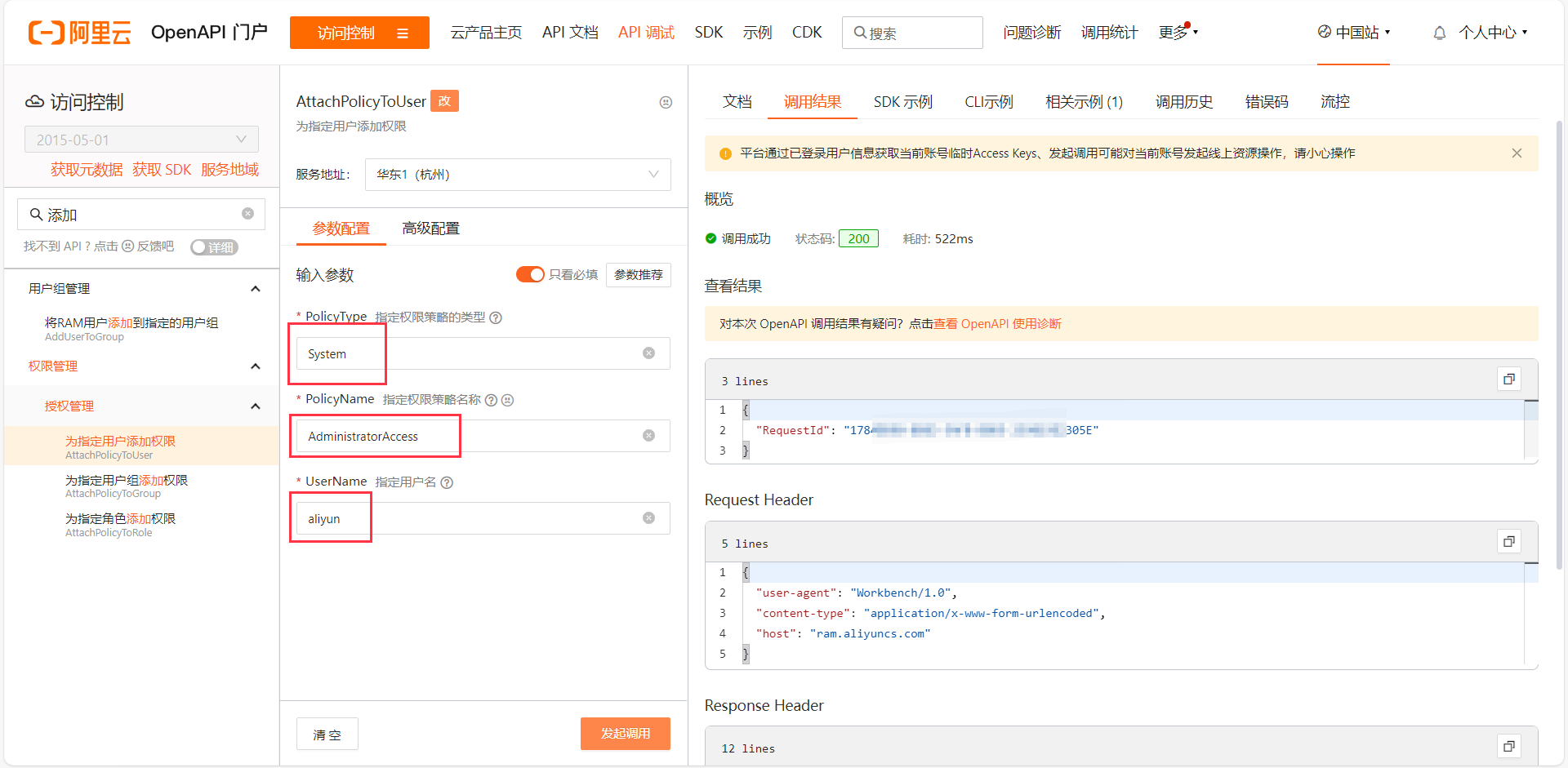This screenshot has height=768, width=1568.
Task: Click the 获取元数据 link
Action: [87, 170]
